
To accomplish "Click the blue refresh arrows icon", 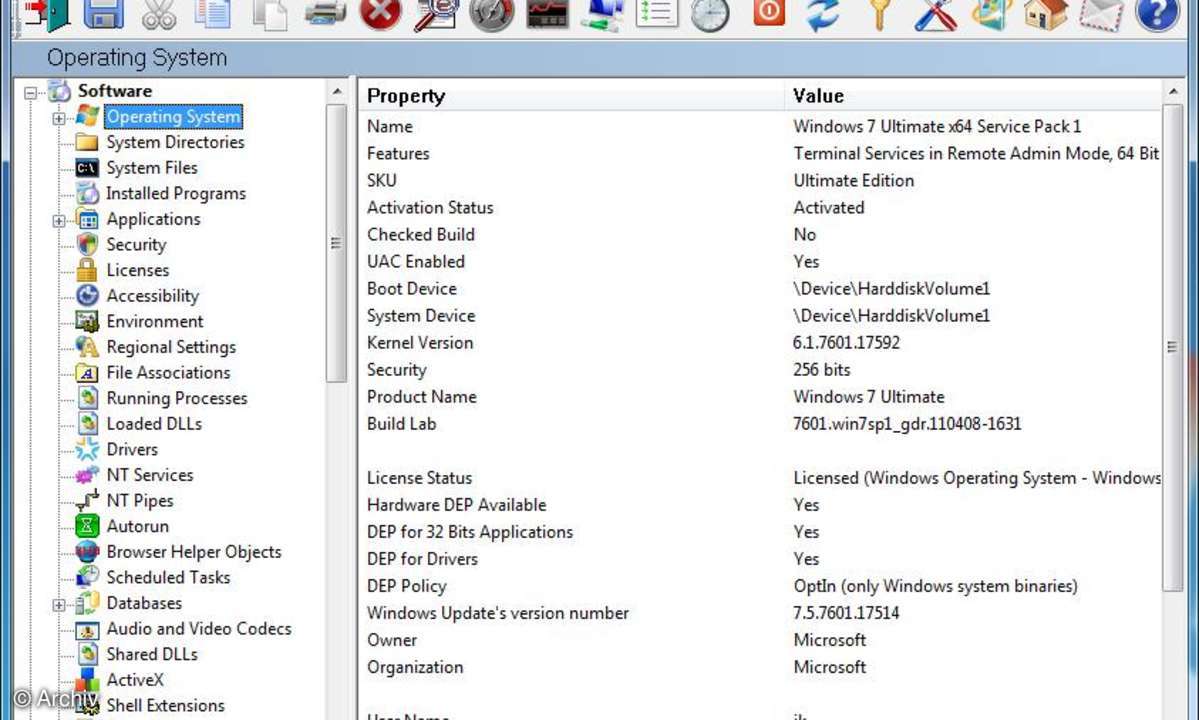I will point(822,14).
